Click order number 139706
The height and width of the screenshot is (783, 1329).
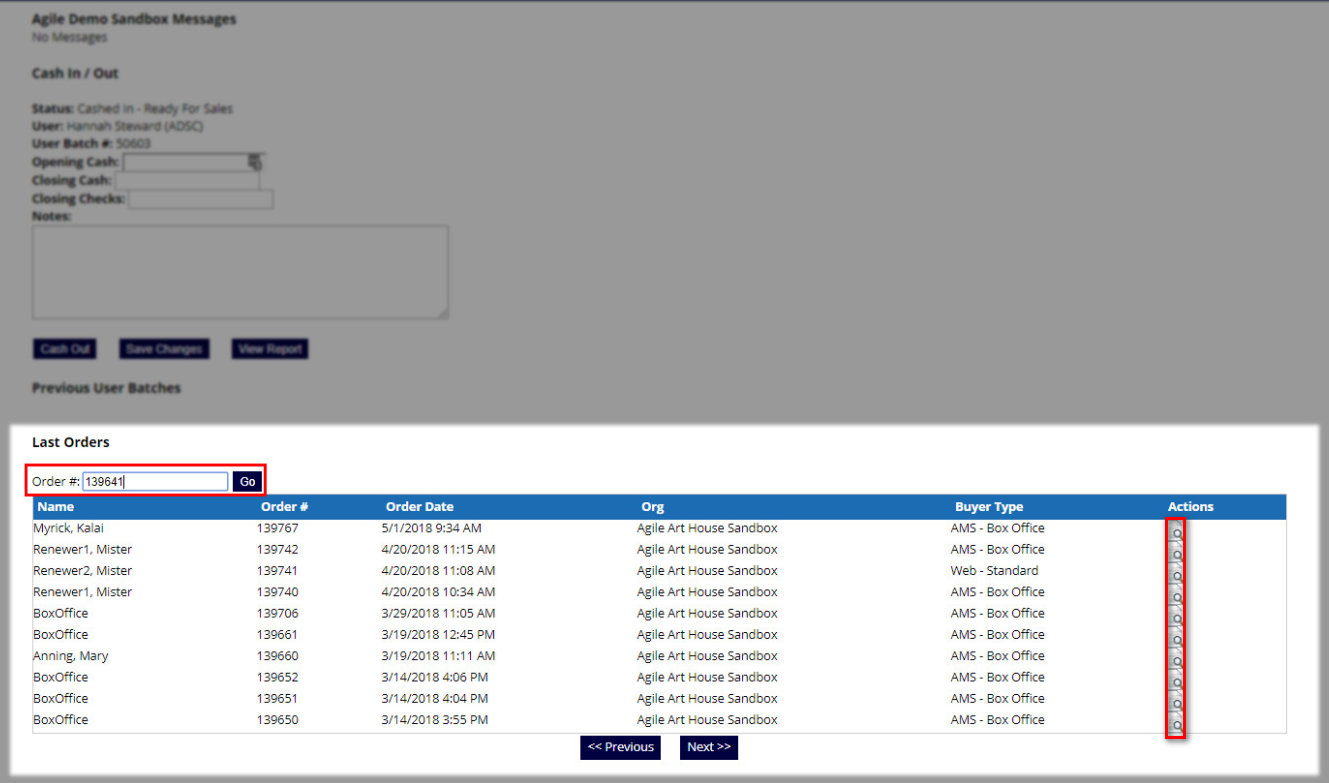click(278, 613)
